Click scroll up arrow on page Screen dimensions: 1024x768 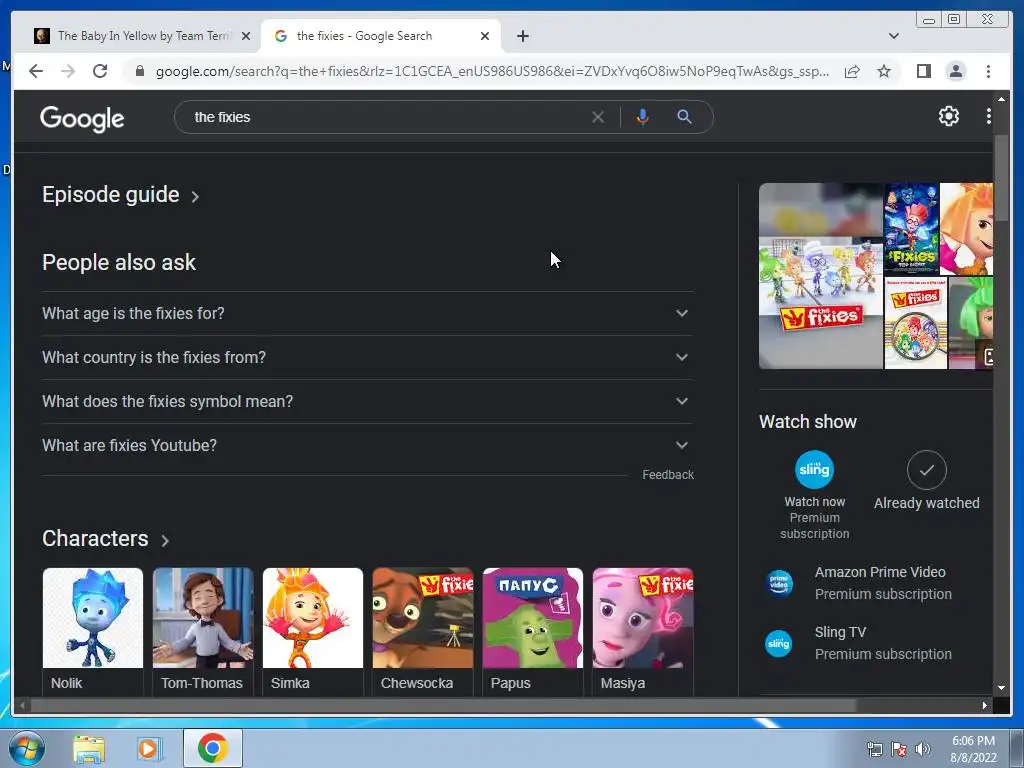pyautogui.click(x=1001, y=99)
